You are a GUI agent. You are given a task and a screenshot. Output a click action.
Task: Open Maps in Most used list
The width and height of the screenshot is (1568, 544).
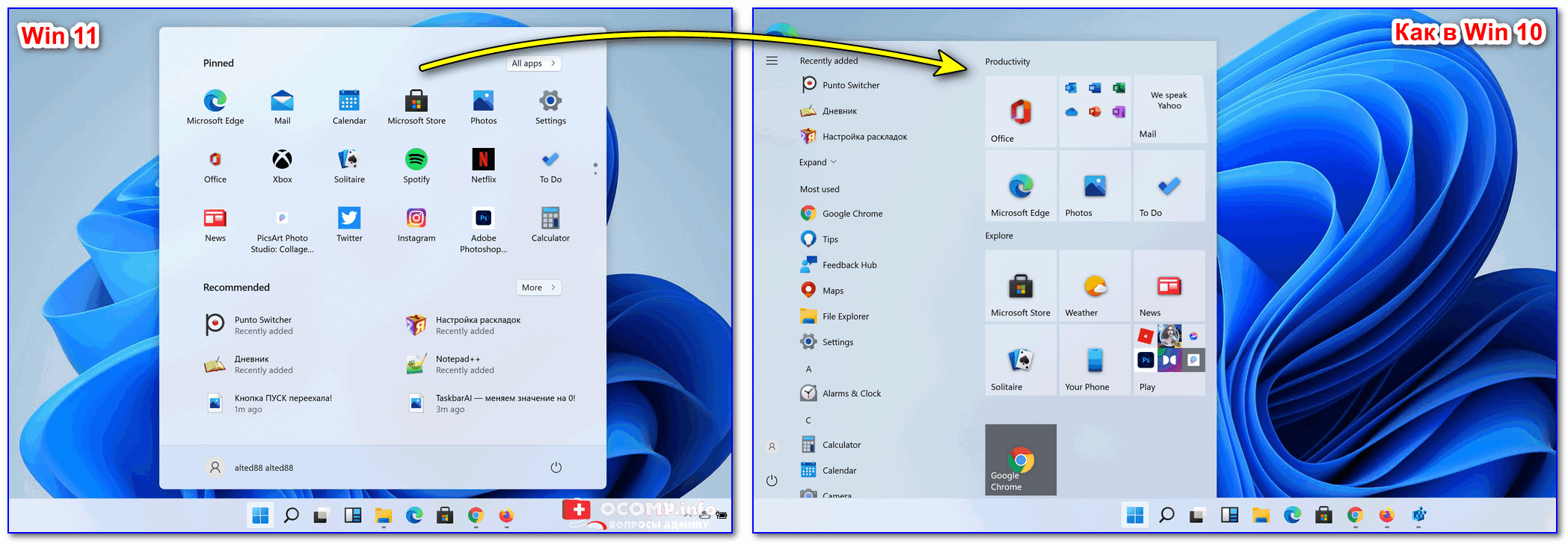[823, 290]
